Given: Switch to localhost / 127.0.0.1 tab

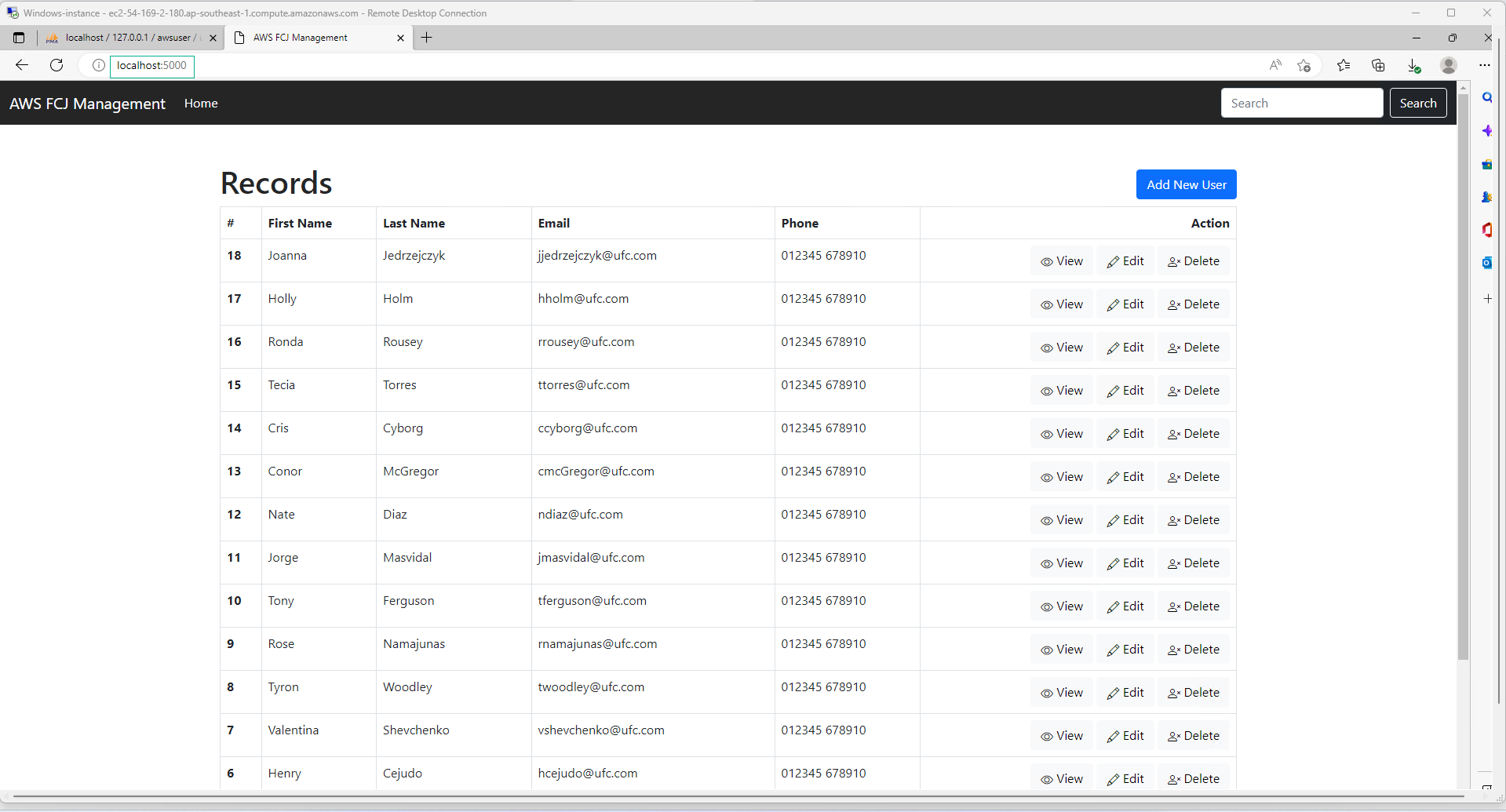Looking at the screenshot, I should point(130,38).
